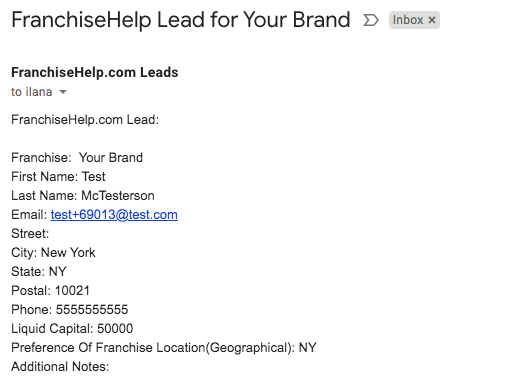
Task: Click the 'Postal: 10021' line
Action: 50,291
